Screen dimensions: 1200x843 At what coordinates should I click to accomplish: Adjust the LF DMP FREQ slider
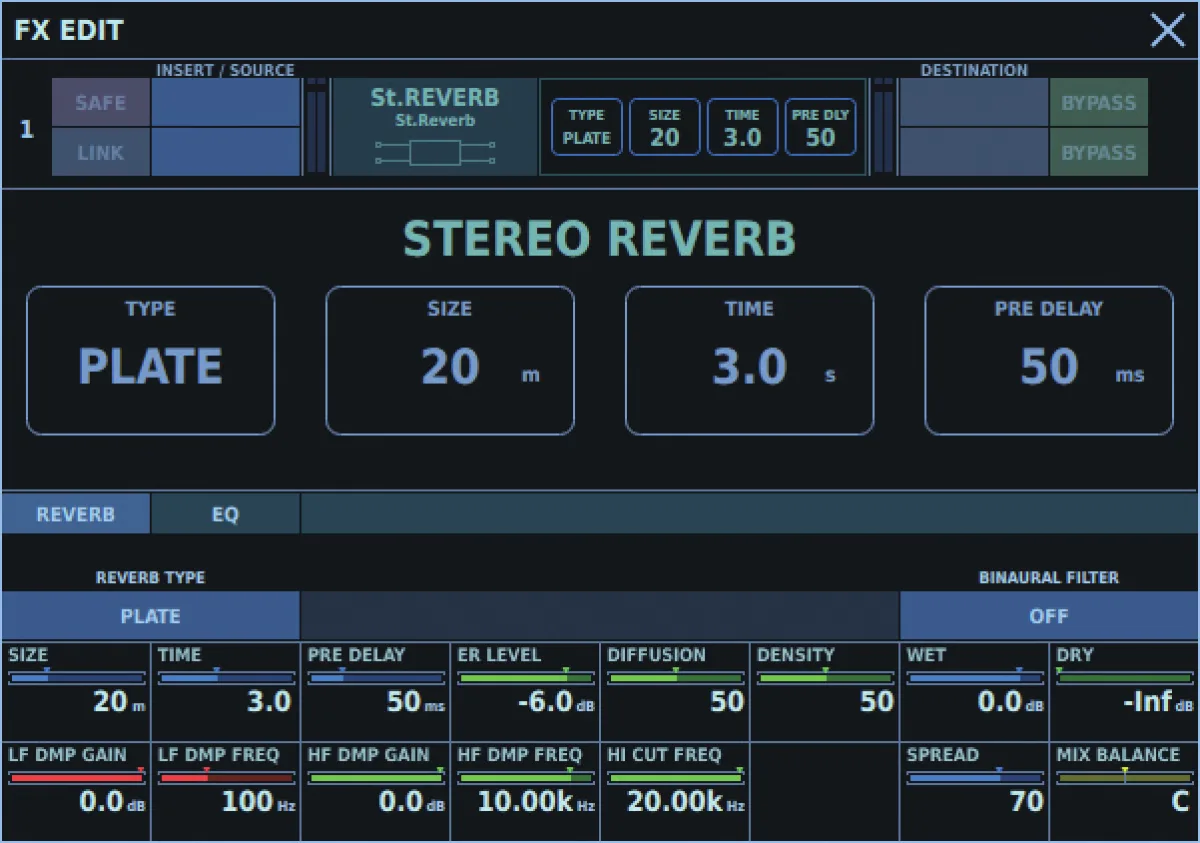click(x=227, y=777)
